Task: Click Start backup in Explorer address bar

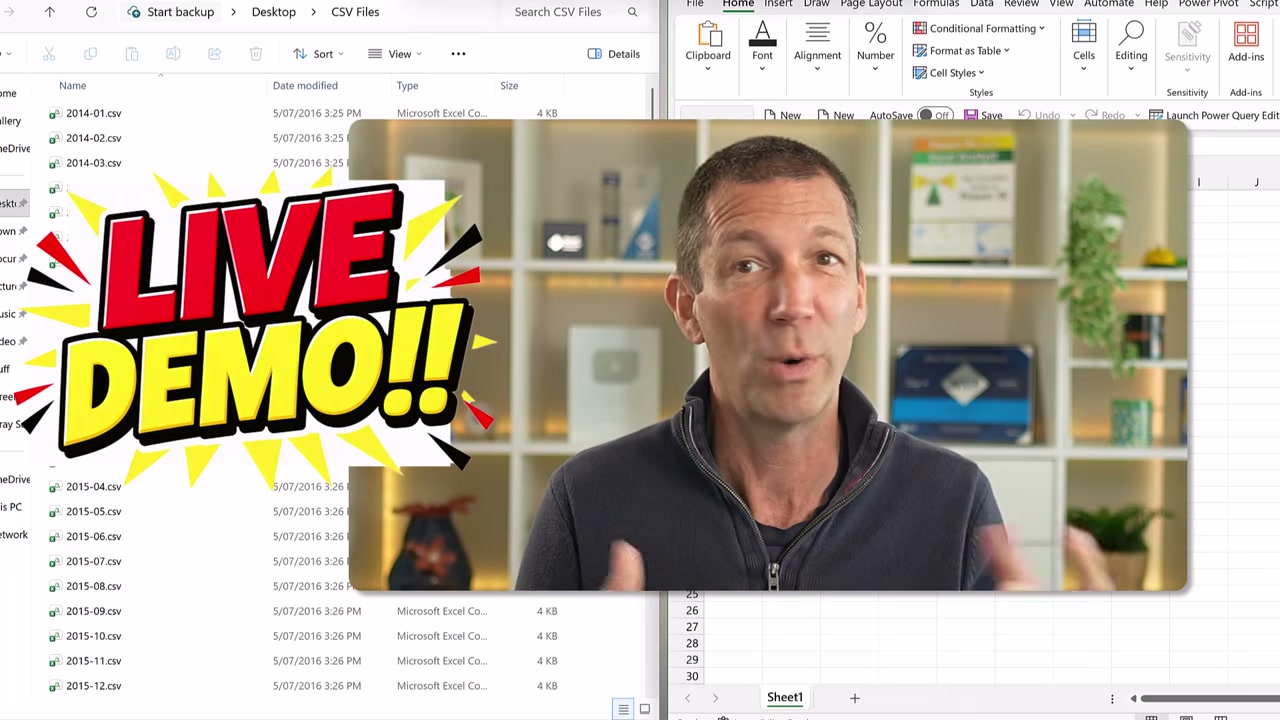Action: click(170, 12)
